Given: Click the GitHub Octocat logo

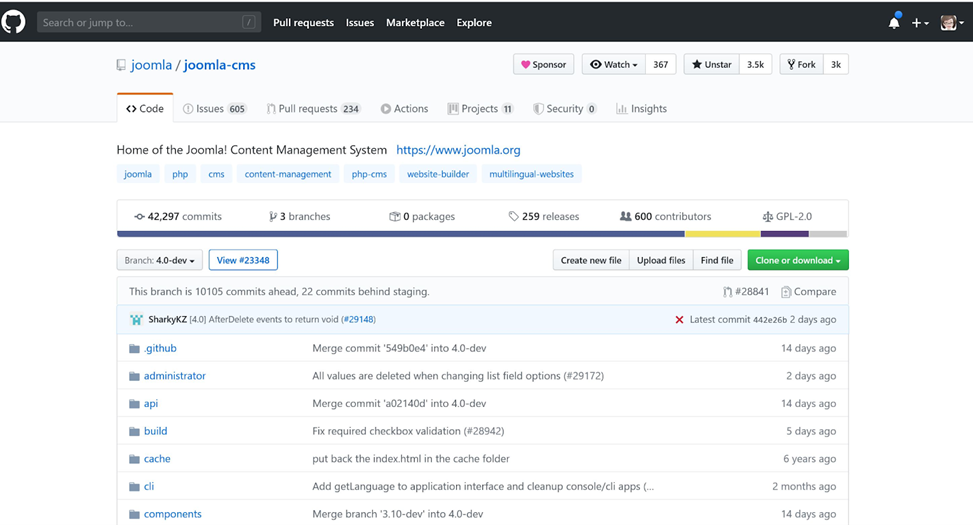Looking at the screenshot, I should (x=14, y=22).
